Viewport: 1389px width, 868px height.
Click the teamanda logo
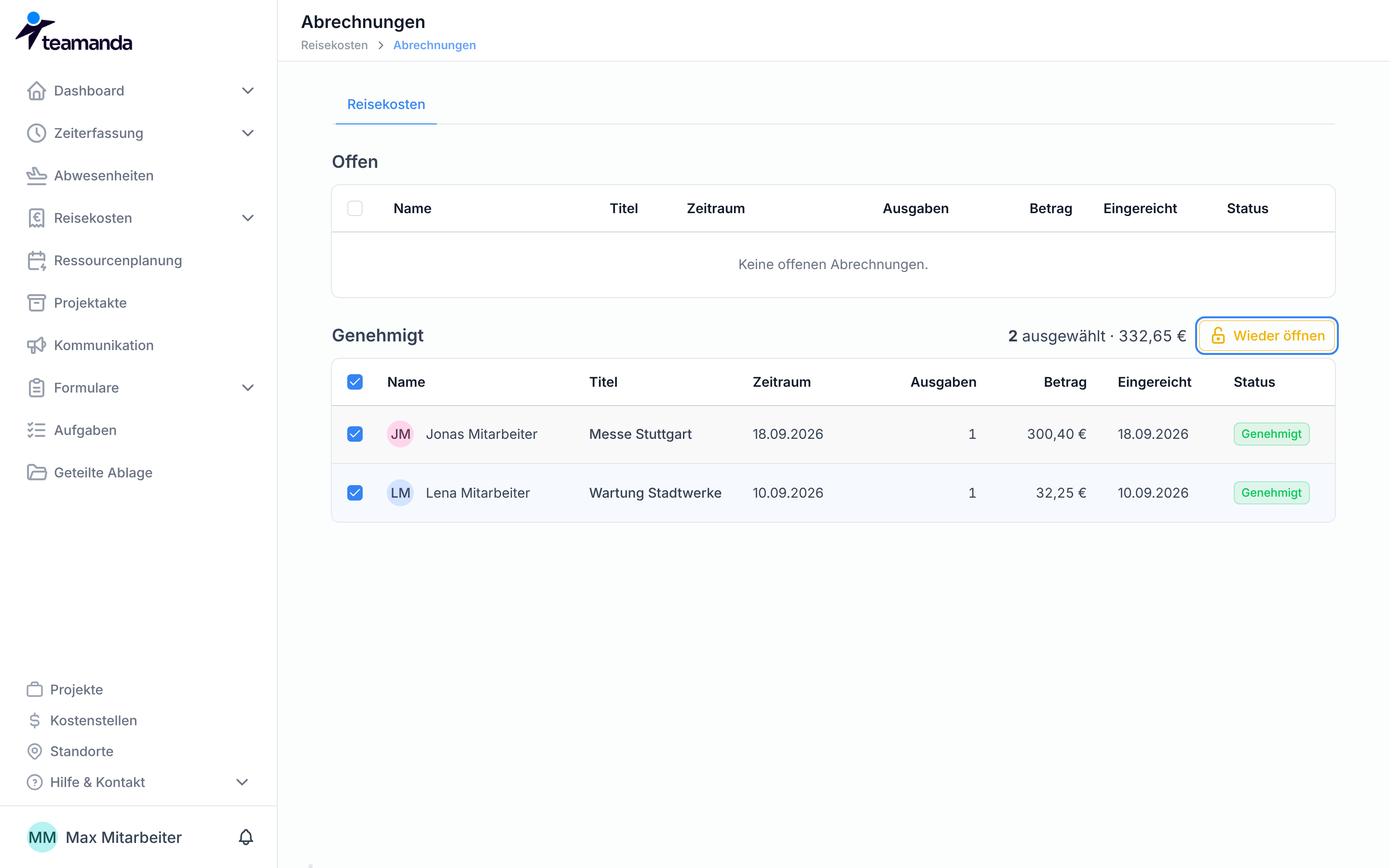[73, 31]
